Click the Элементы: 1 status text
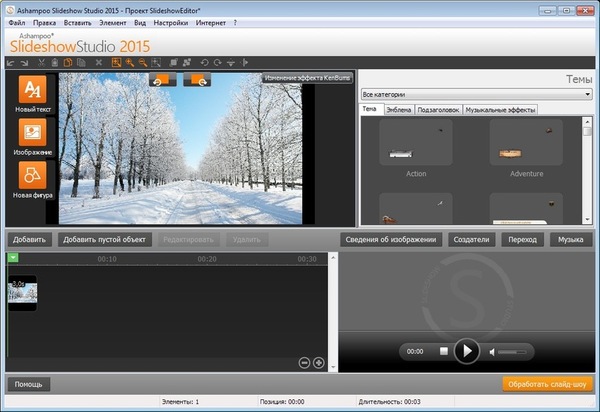The image size is (600, 412). pyautogui.click(x=180, y=402)
